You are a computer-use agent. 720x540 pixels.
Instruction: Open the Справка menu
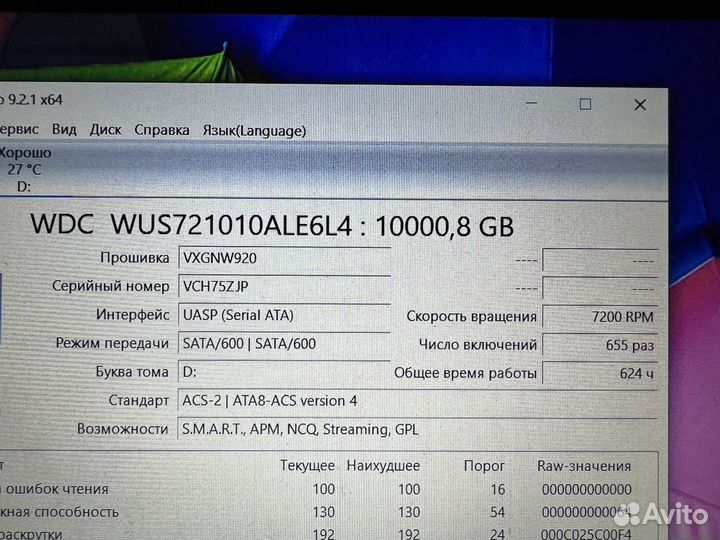(x=162, y=130)
